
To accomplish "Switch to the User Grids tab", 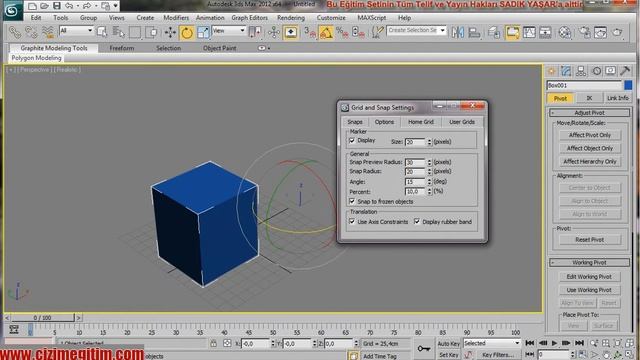I will click(x=462, y=122).
